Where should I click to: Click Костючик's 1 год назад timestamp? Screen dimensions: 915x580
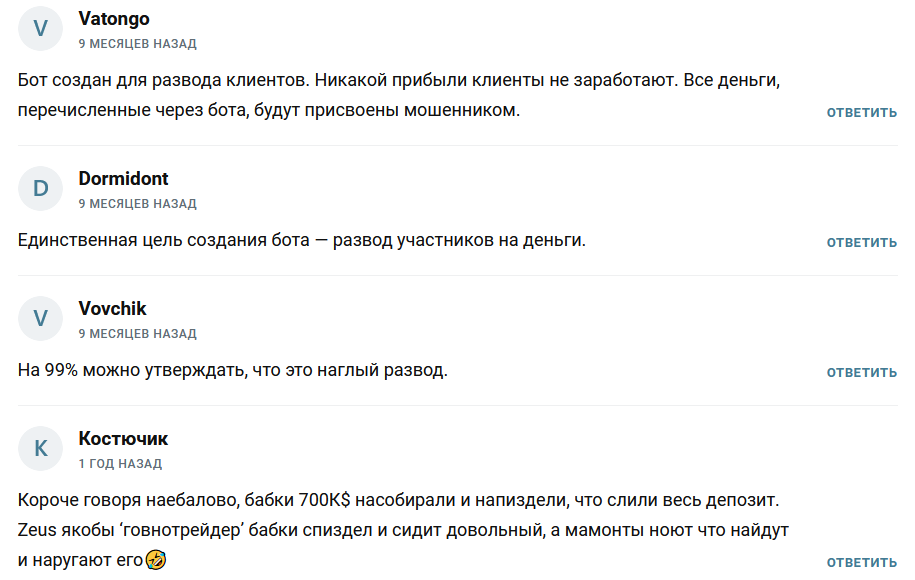(120, 464)
